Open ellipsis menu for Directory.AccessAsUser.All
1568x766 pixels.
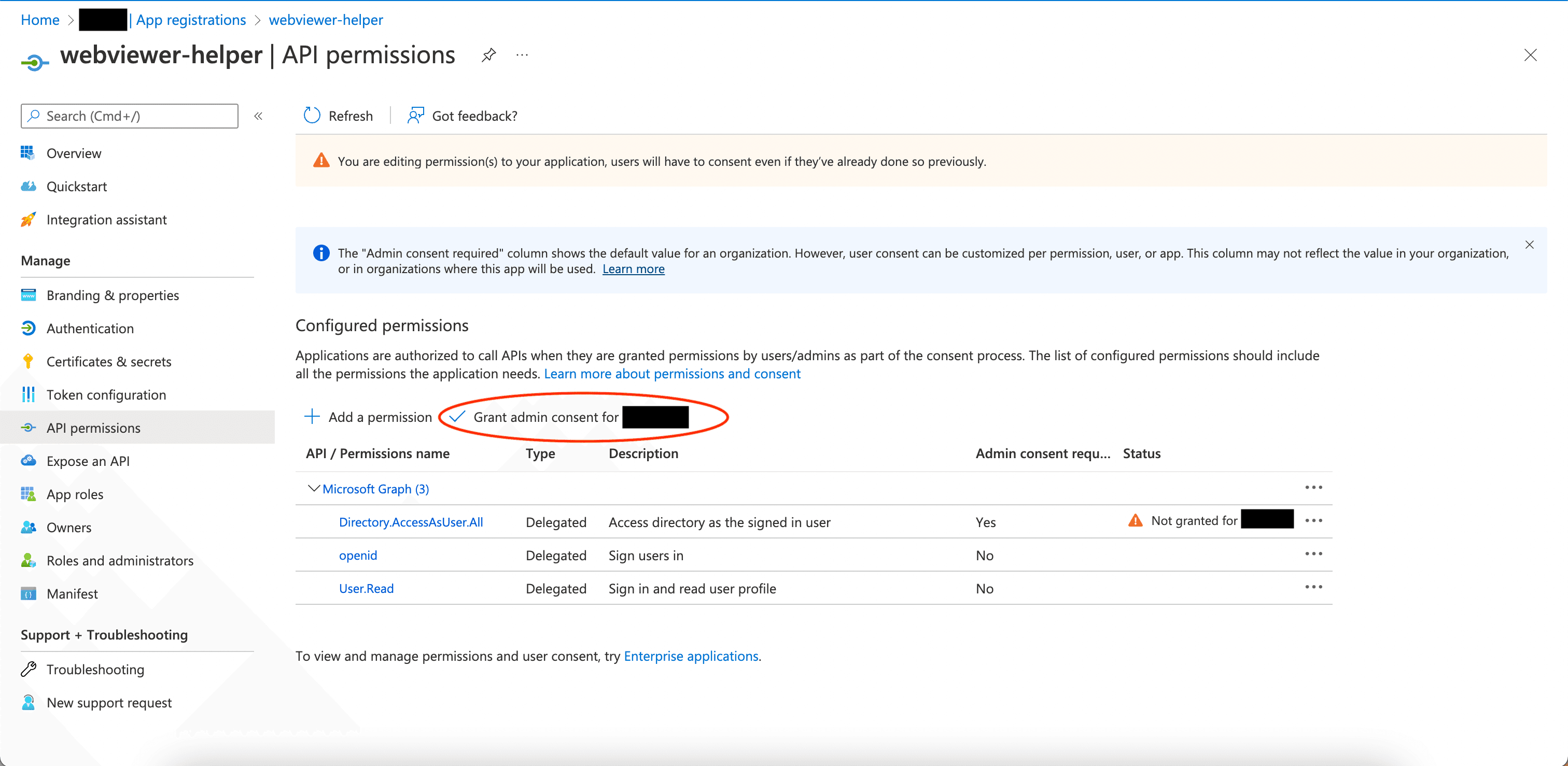click(1313, 521)
